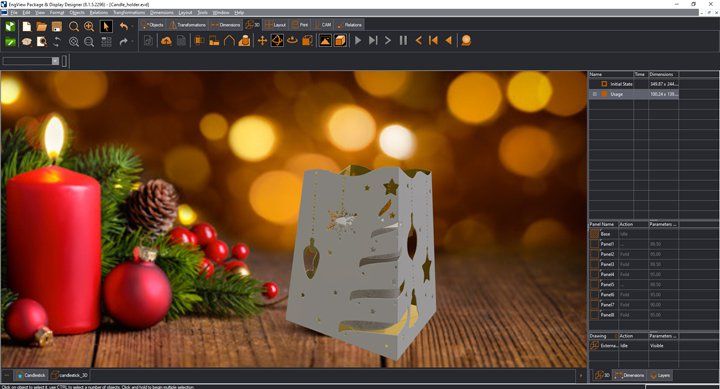This screenshot has width=720, height=389.
Task: Open the File menu
Action: pyautogui.click(x=14, y=12)
